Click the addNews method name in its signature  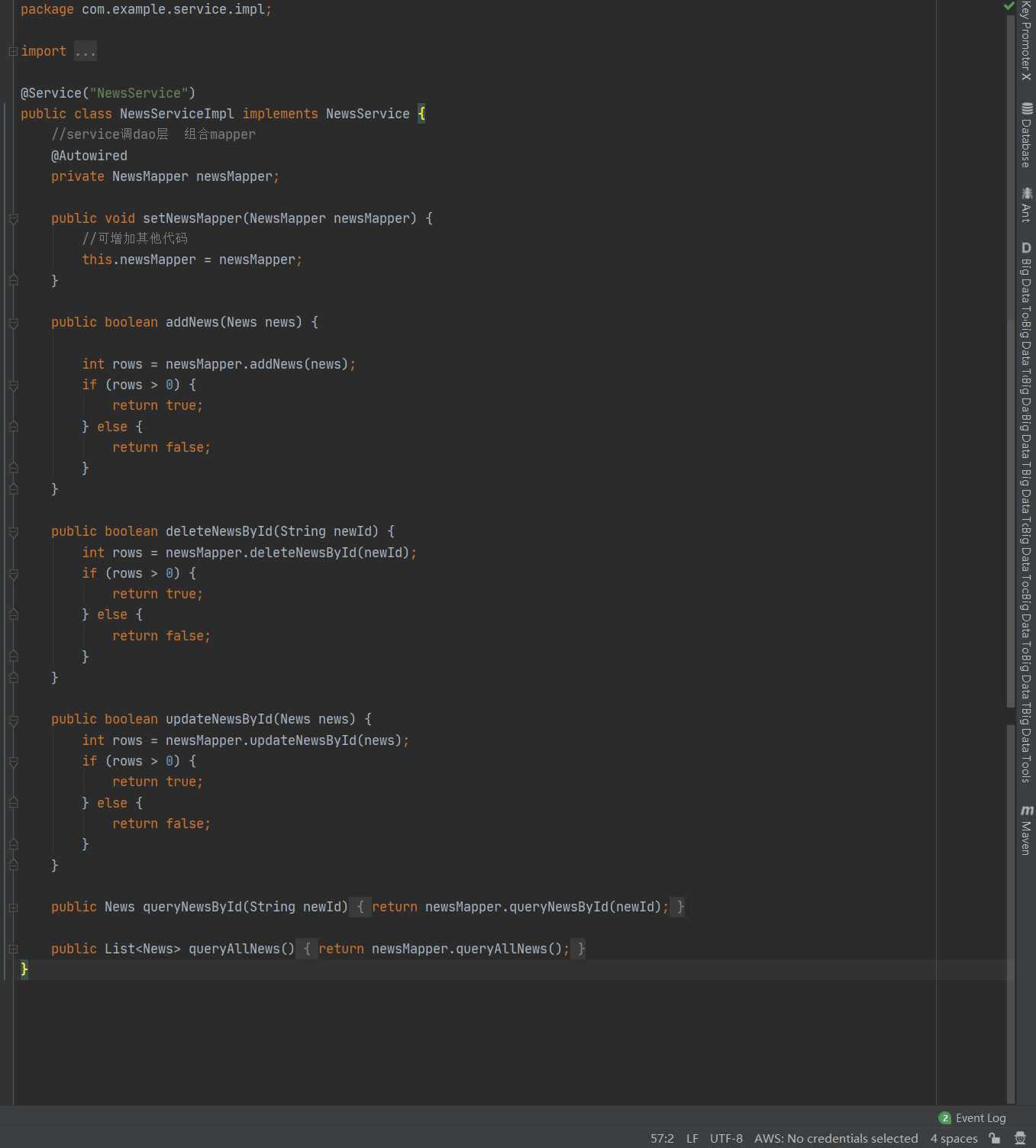click(192, 322)
